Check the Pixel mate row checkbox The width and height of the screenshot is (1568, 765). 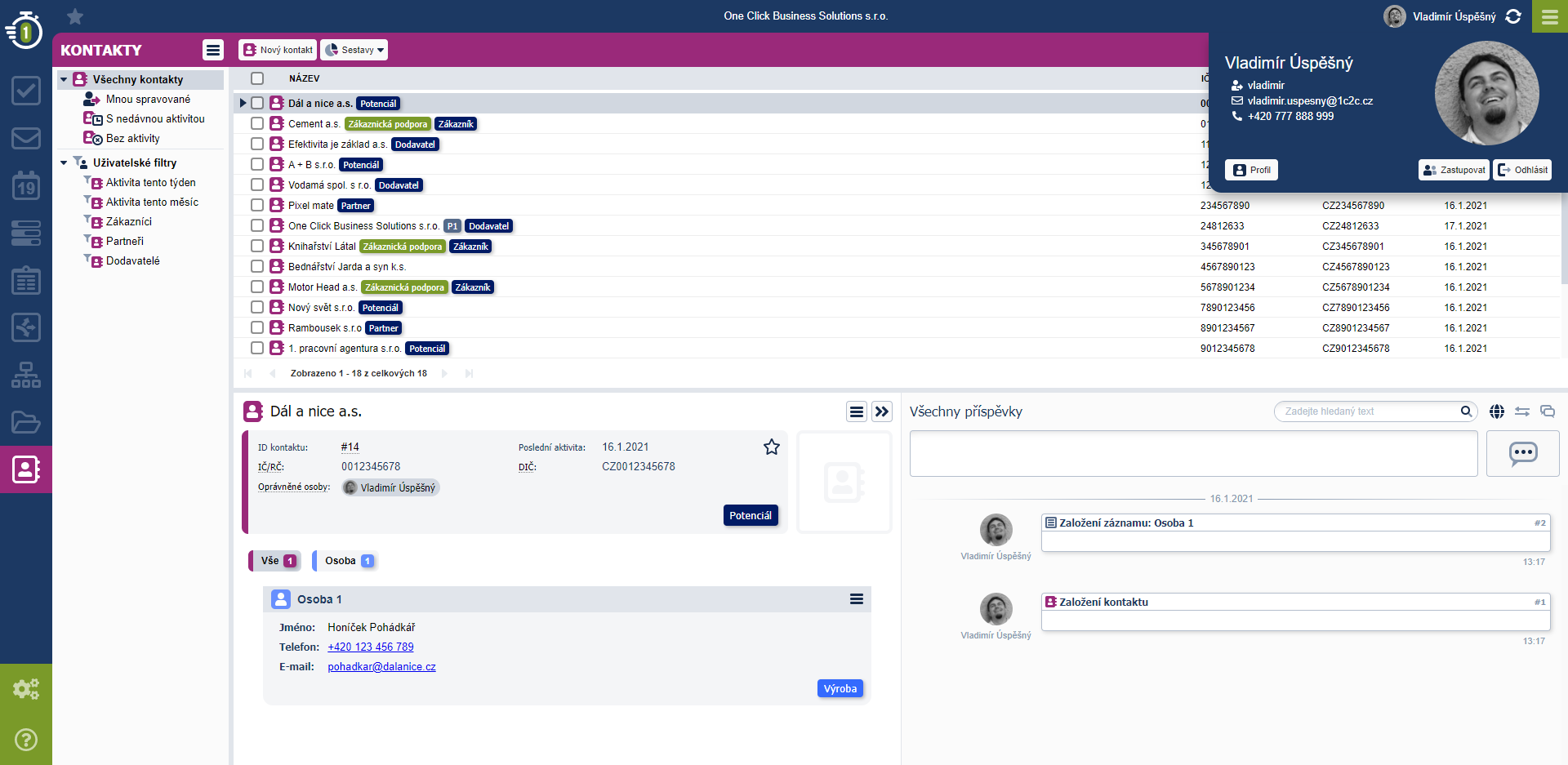pos(257,205)
